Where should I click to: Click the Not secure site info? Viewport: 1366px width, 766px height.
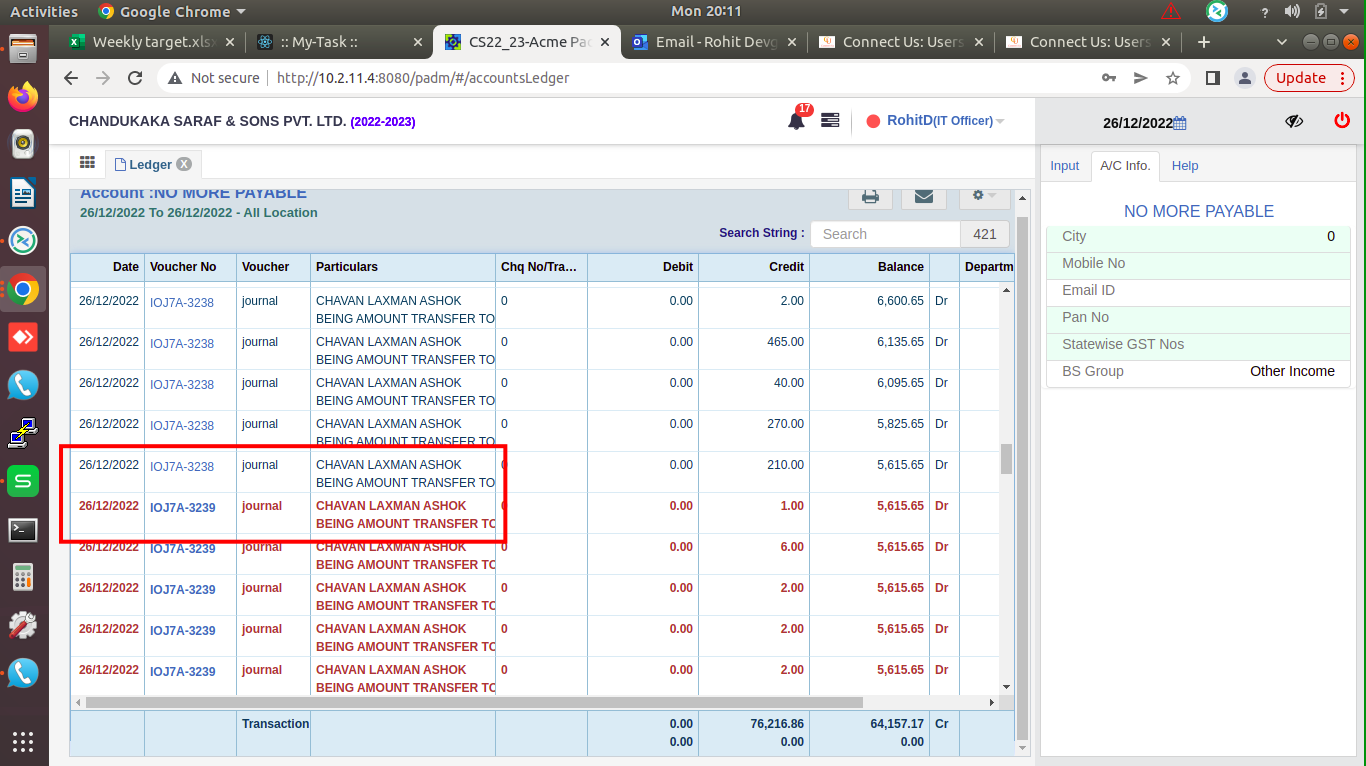point(213,78)
